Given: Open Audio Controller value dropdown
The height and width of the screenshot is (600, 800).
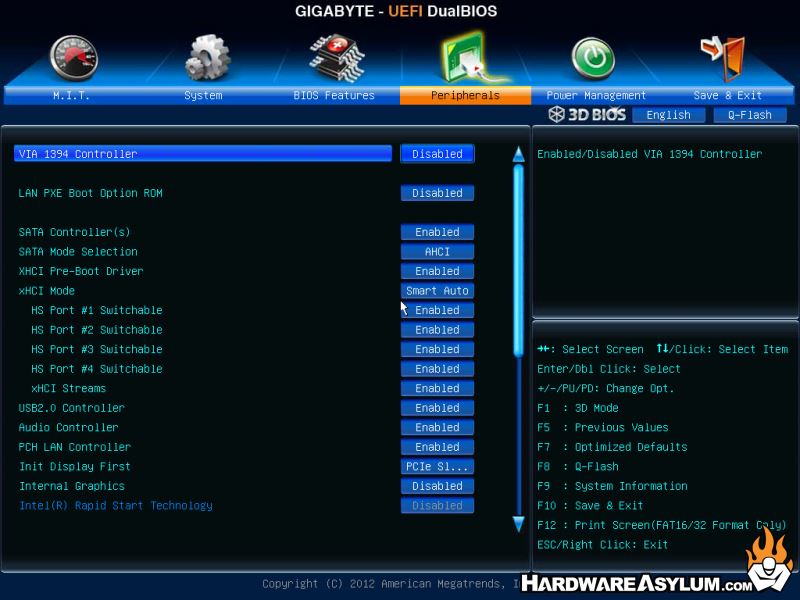Looking at the screenshot, I should (x=437, y=428).
